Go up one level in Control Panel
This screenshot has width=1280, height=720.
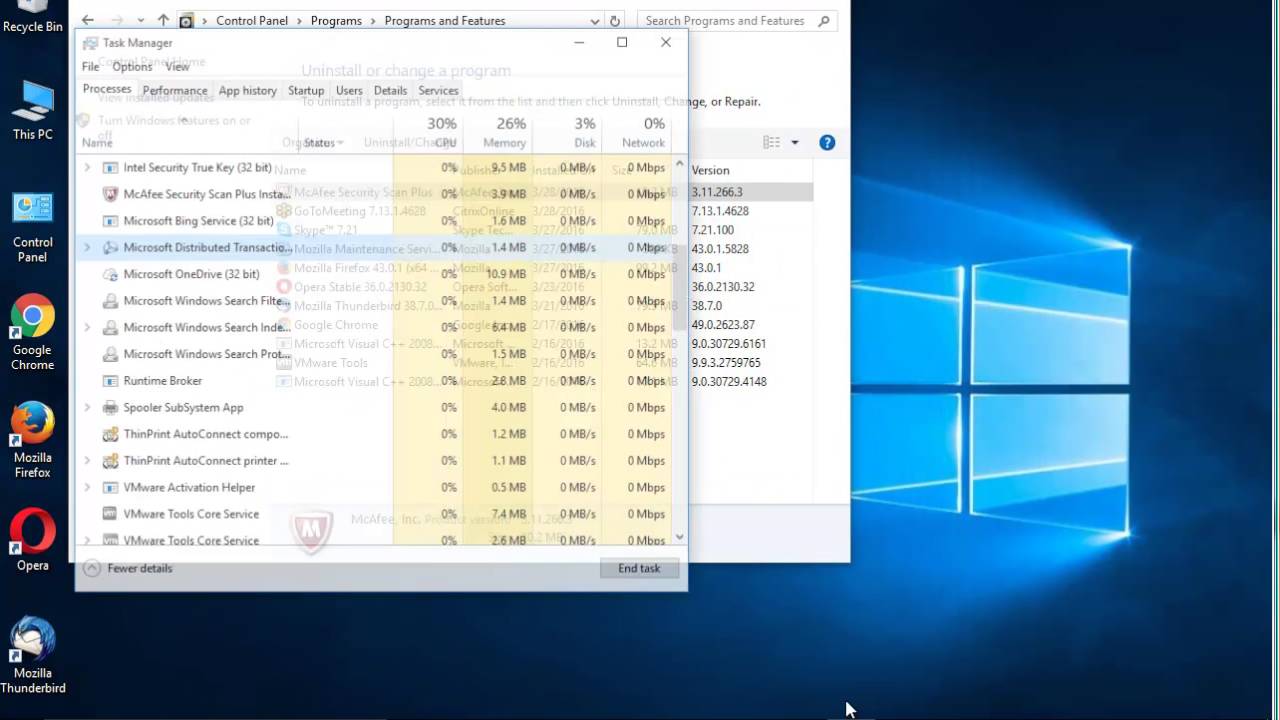(x=163, y=20)
